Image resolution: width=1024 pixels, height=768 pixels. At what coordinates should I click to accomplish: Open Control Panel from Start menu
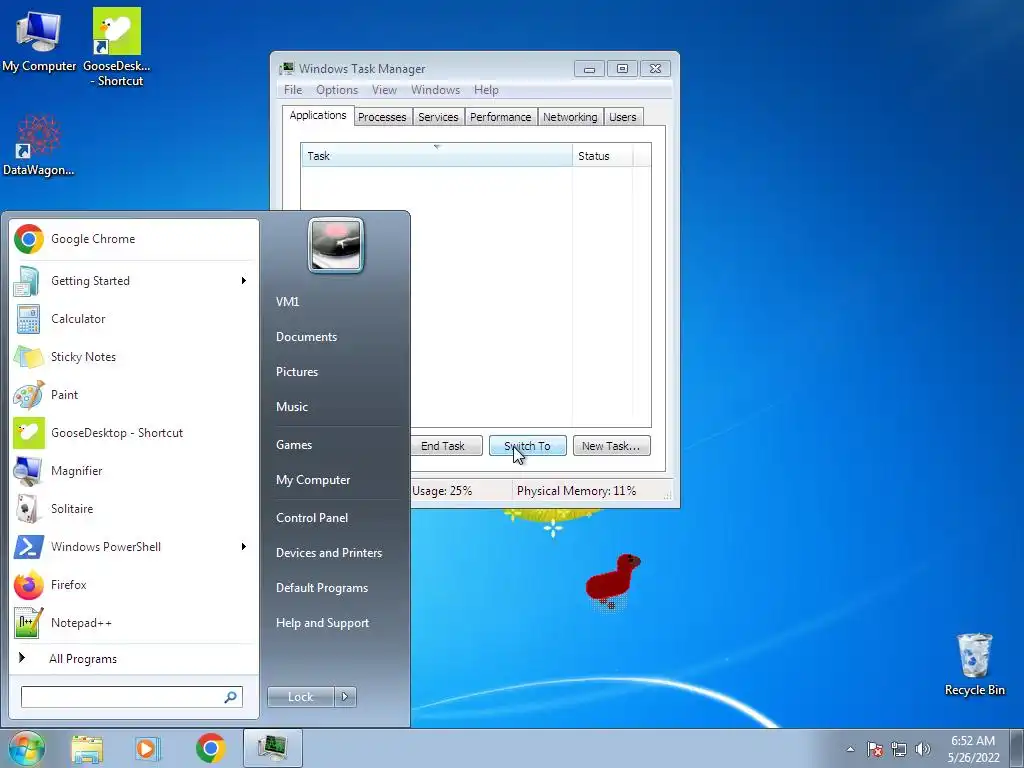click(312, 518)
